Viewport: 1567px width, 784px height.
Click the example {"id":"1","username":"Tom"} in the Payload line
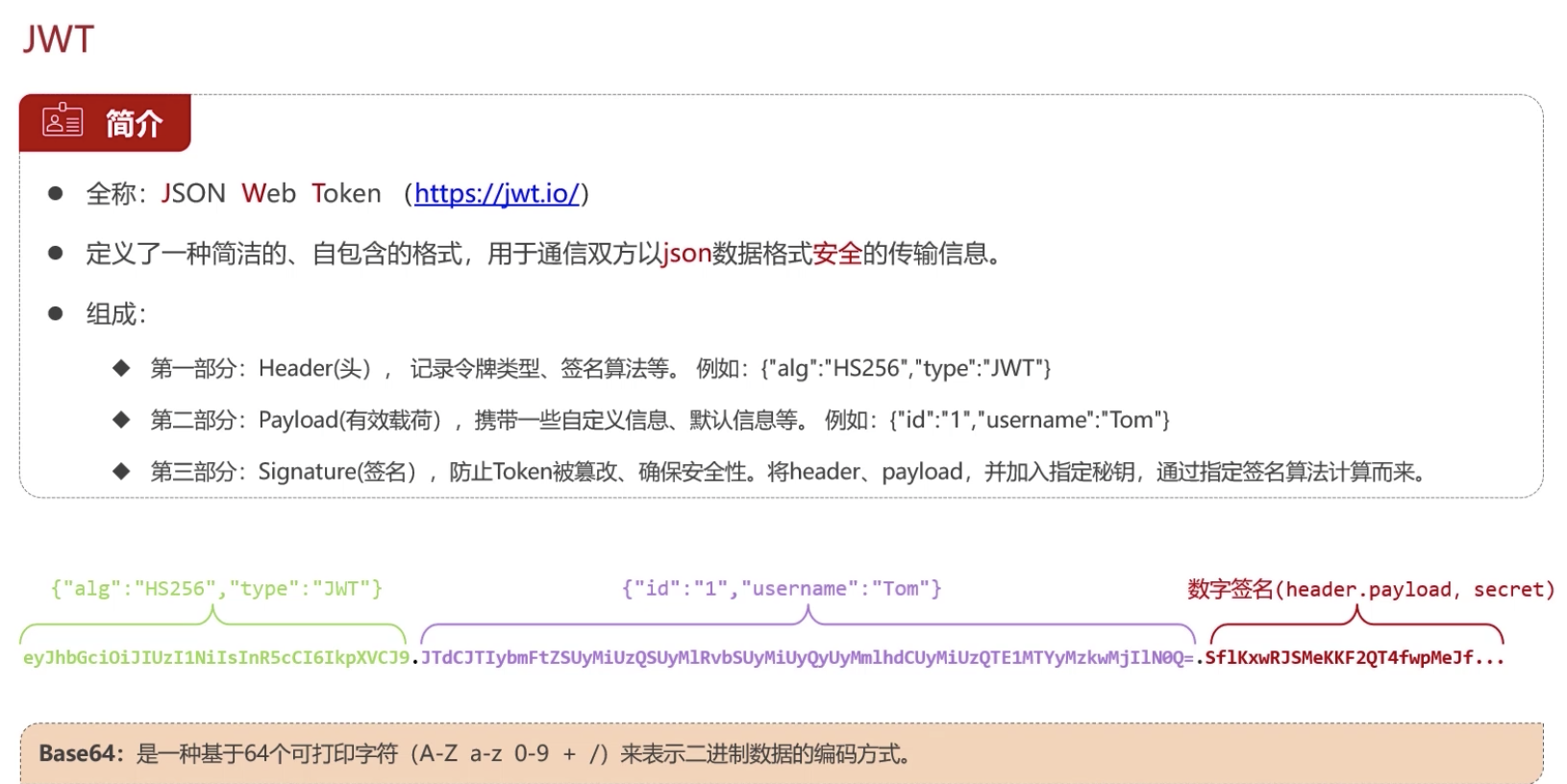tap(1030, 420)
